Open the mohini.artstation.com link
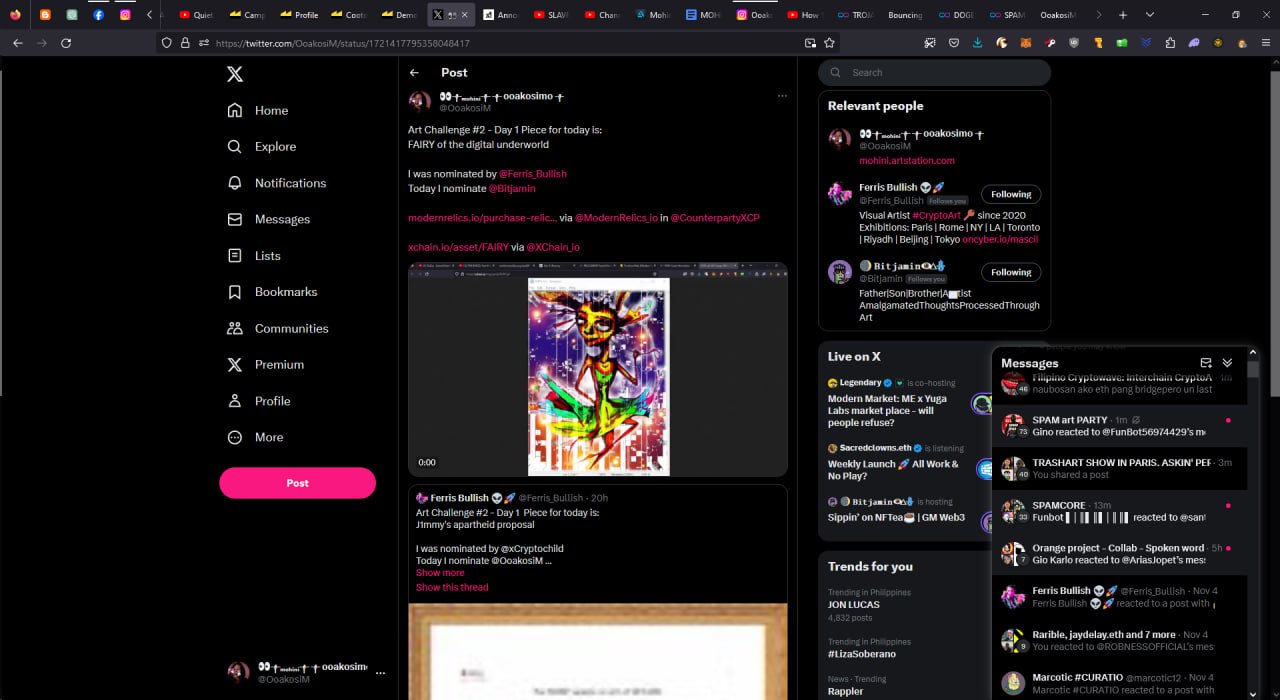Screen dimensions: 1280x700 [907, 161]
